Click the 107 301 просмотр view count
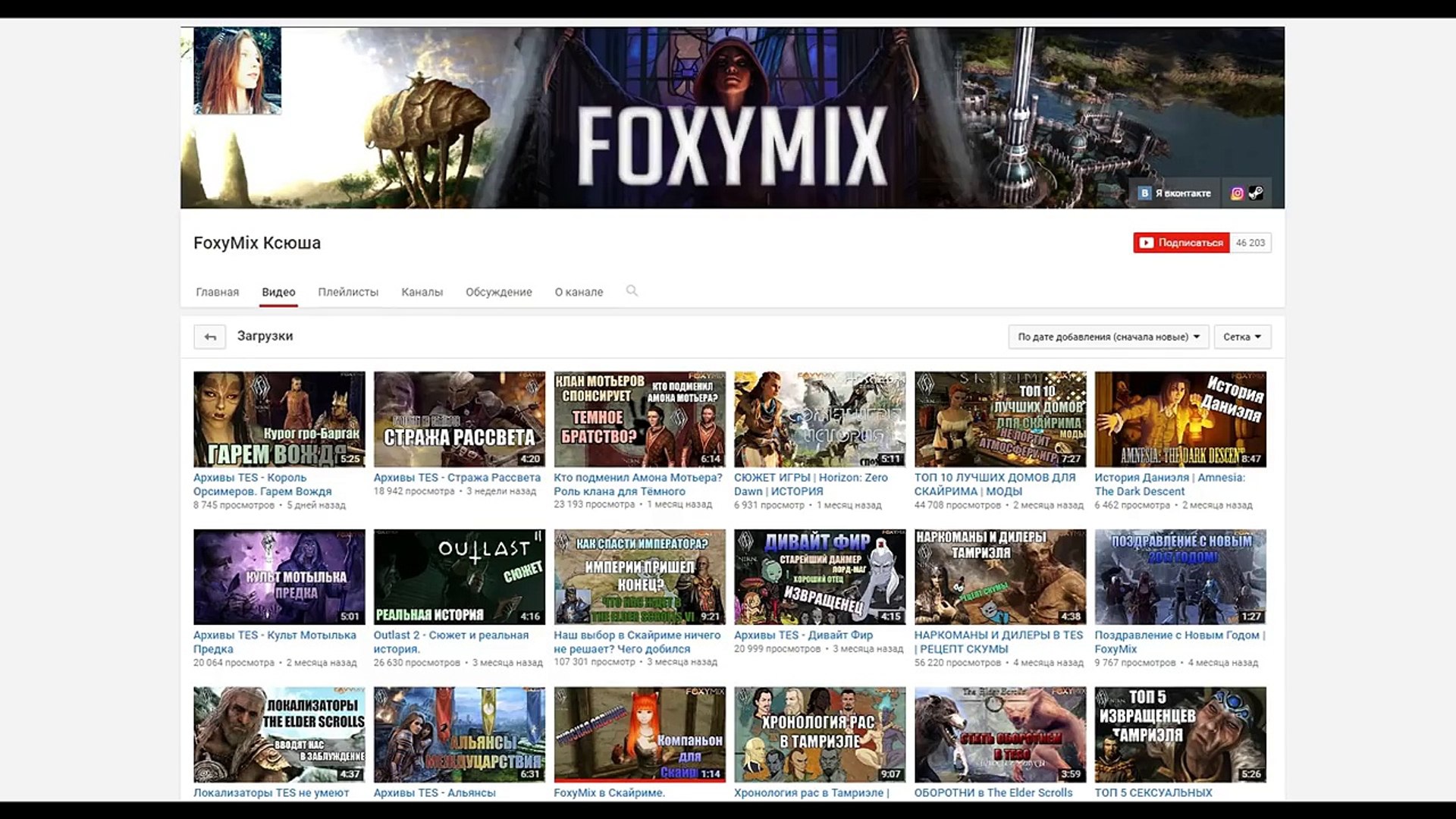The image size is (1456, 819). 595,662
